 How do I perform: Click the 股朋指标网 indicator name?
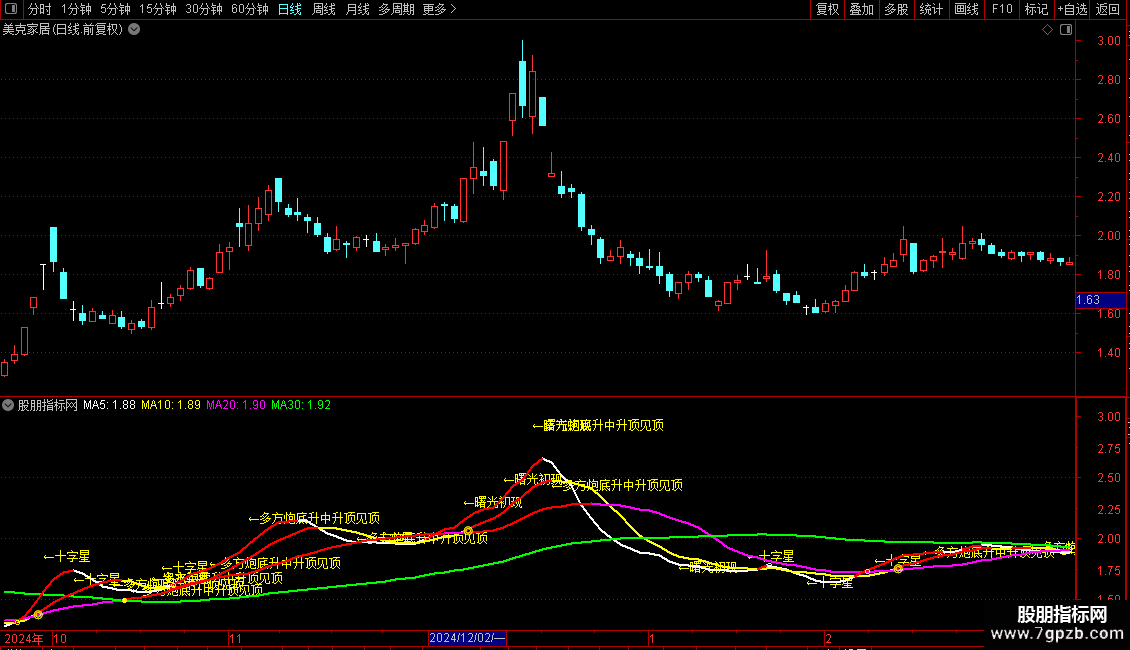(48, 405)
